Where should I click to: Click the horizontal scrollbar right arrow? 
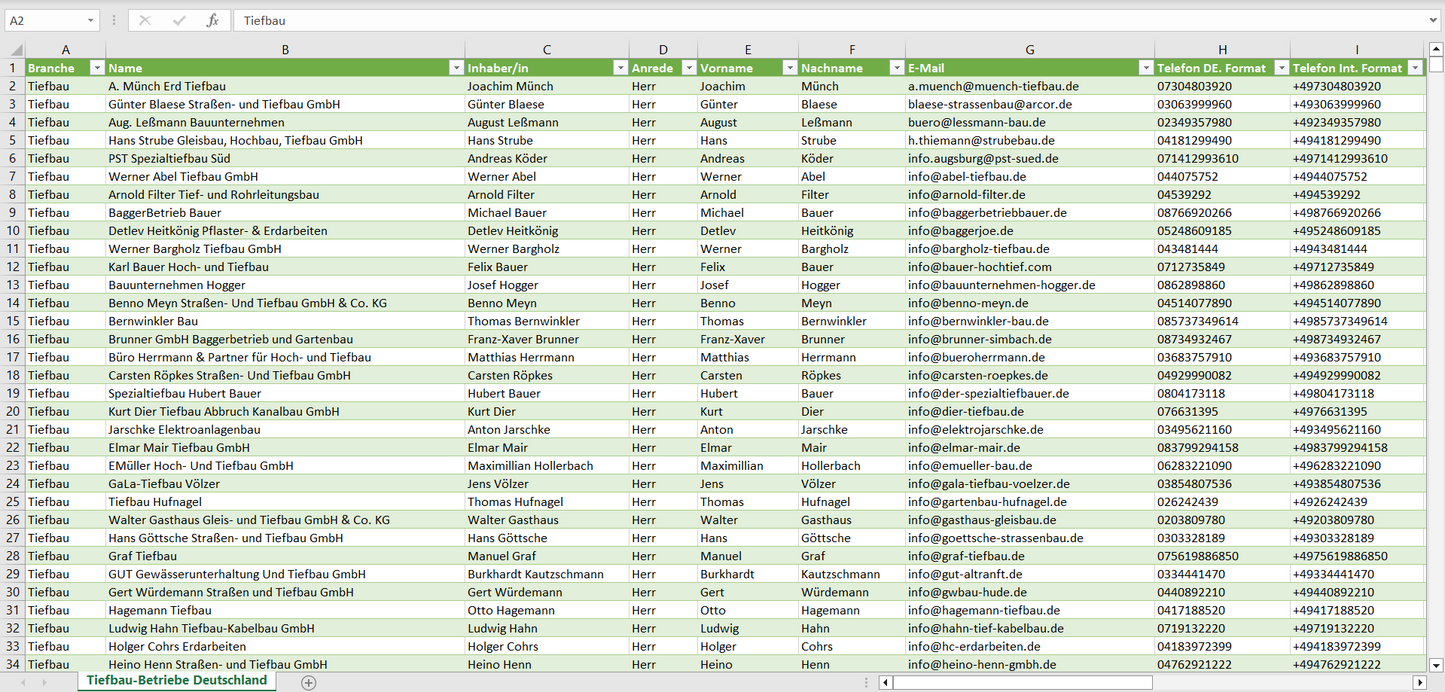[x=1419, y=682]
